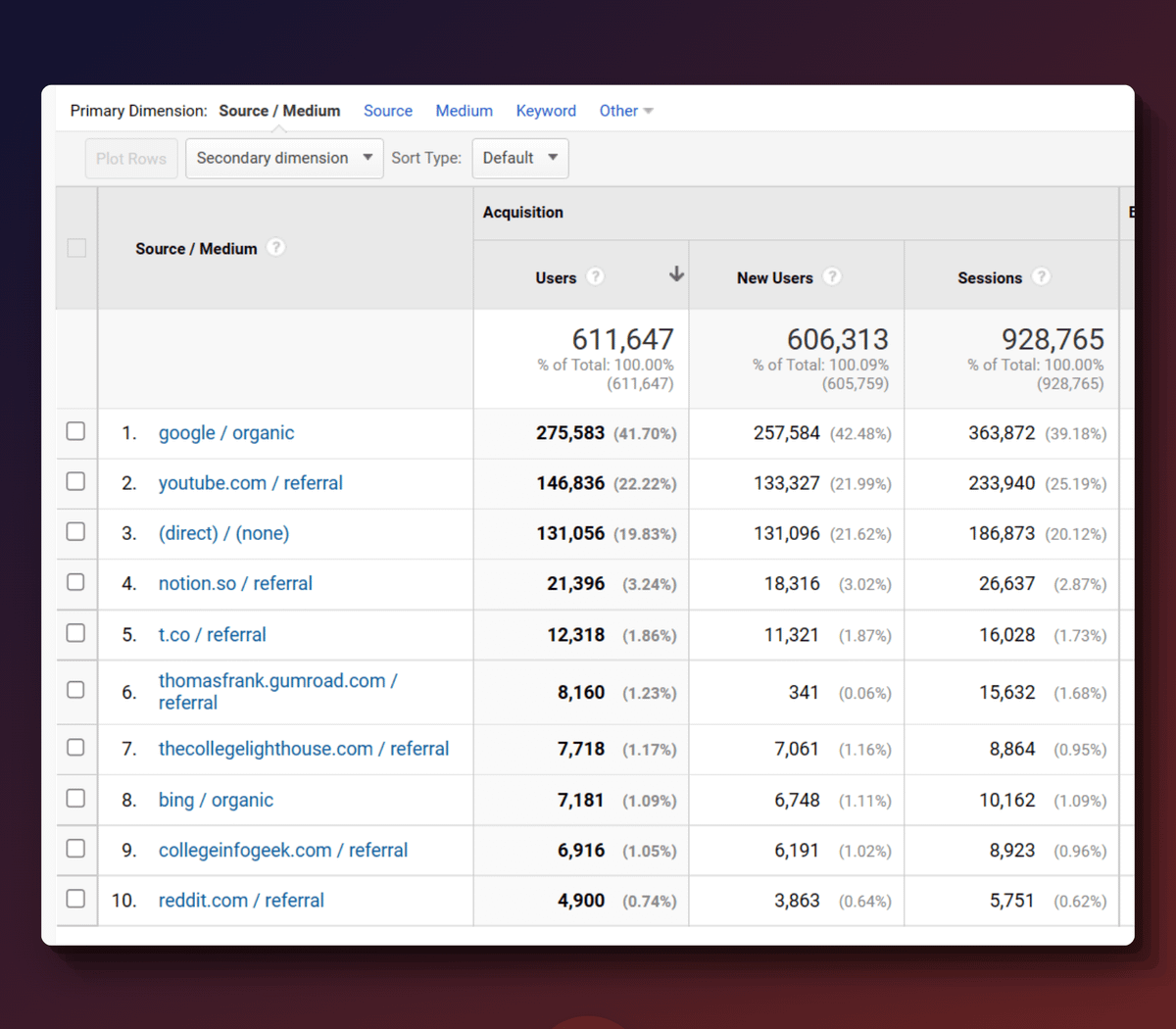
Task: Click help icon next to Users column
Action: 595,276
